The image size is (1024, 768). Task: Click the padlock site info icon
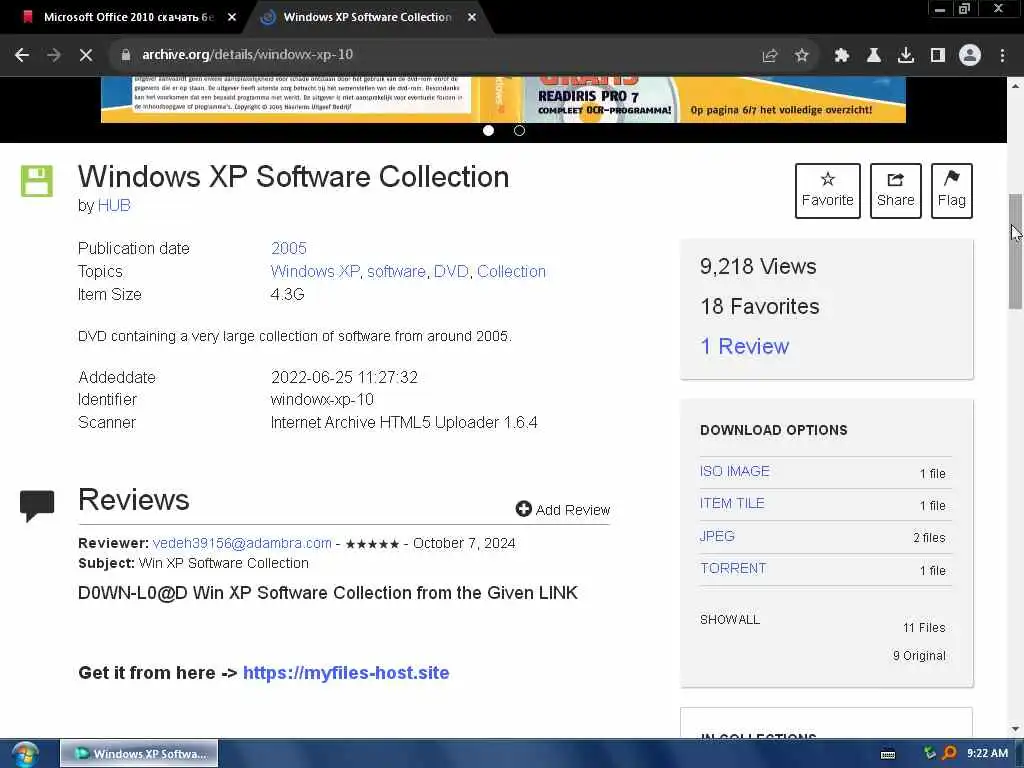click(x=125, y=55)
